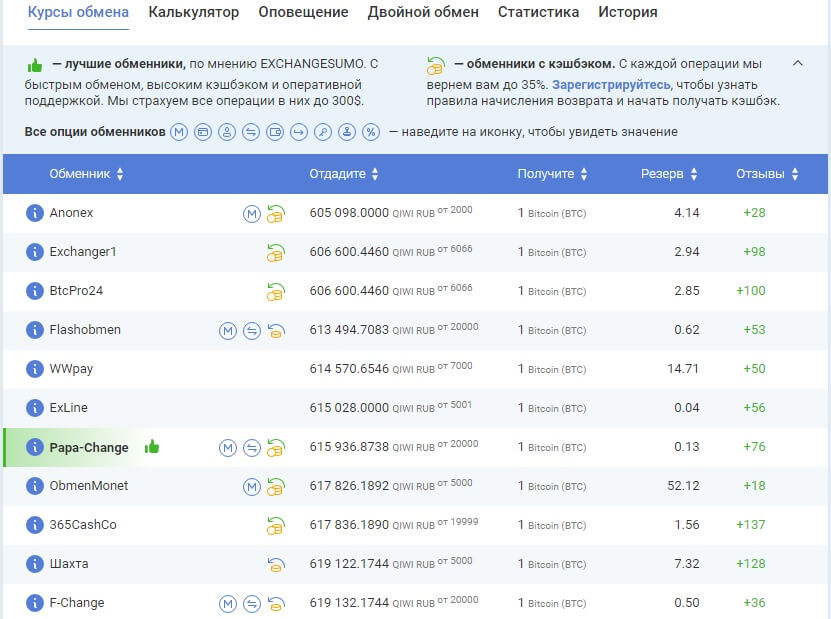Click the M icon in Papa-Change row

(x=228, y=448)
